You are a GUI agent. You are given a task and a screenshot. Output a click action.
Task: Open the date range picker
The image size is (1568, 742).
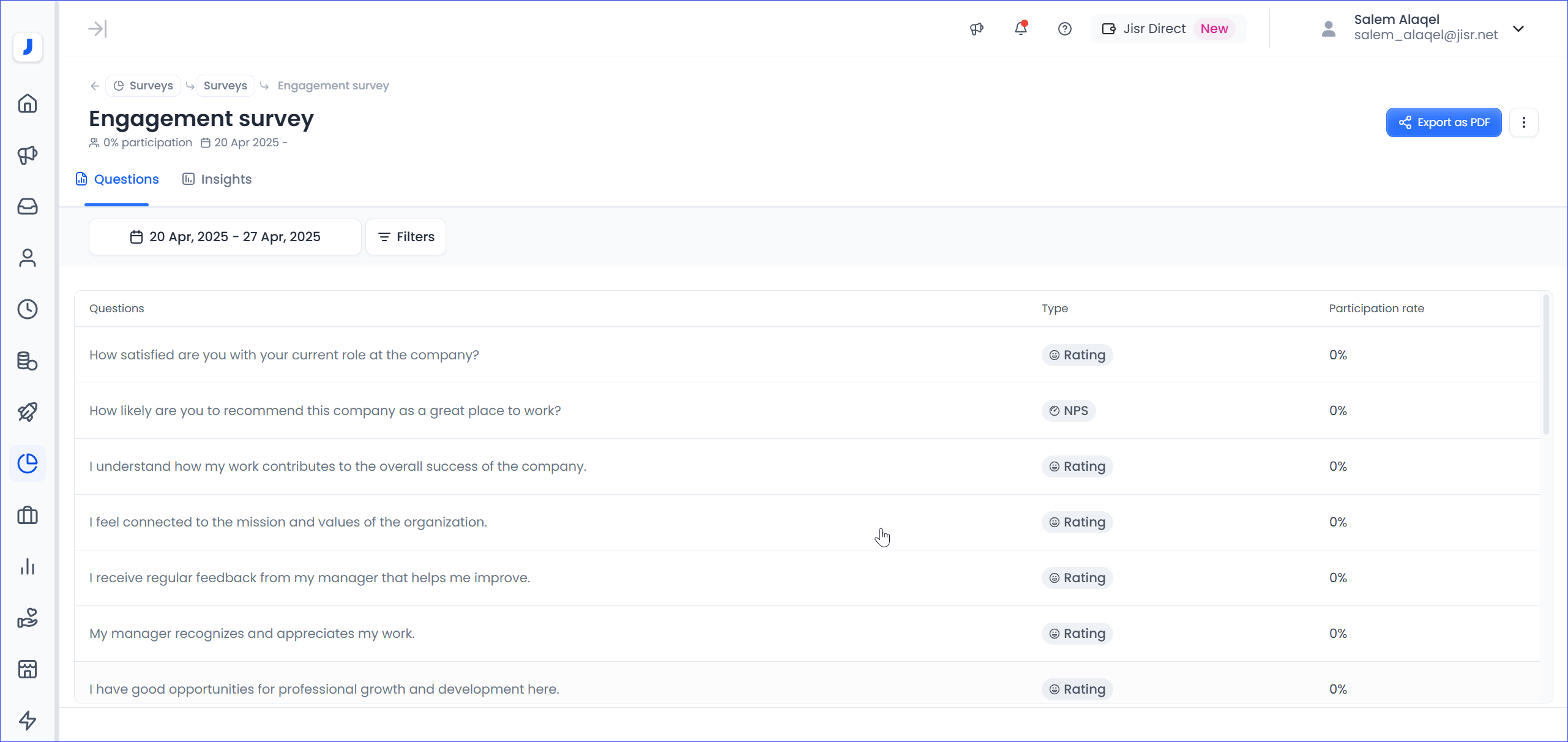pyautogui.click(x=225, y=237)
